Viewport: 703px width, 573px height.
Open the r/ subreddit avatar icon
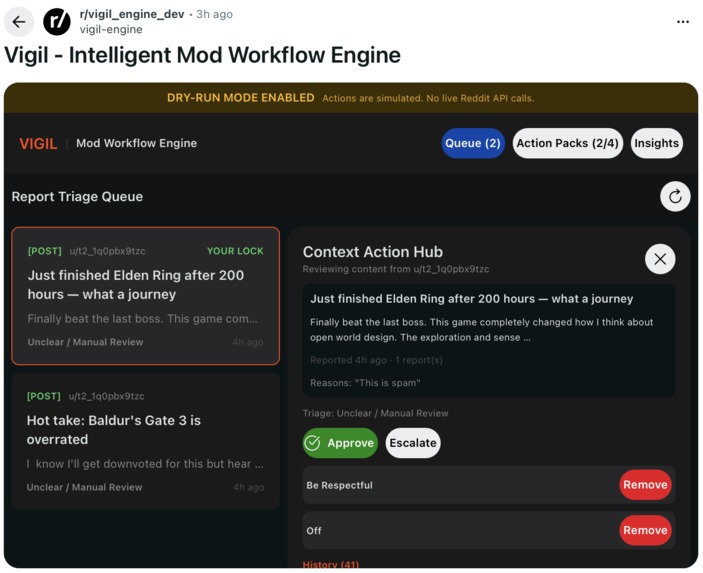point(57,22)
